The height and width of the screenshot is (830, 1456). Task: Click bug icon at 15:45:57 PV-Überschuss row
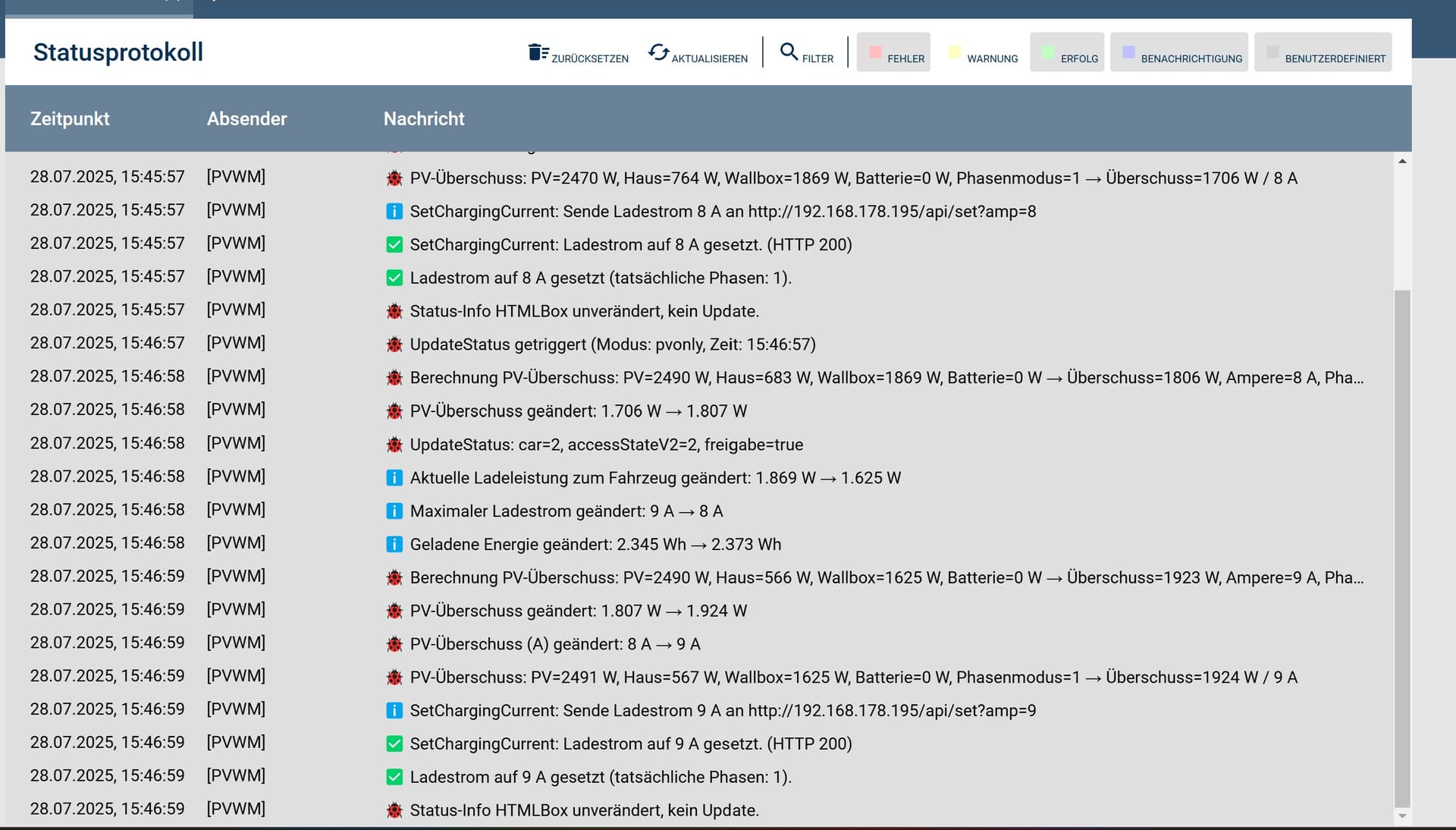(394, 178)
